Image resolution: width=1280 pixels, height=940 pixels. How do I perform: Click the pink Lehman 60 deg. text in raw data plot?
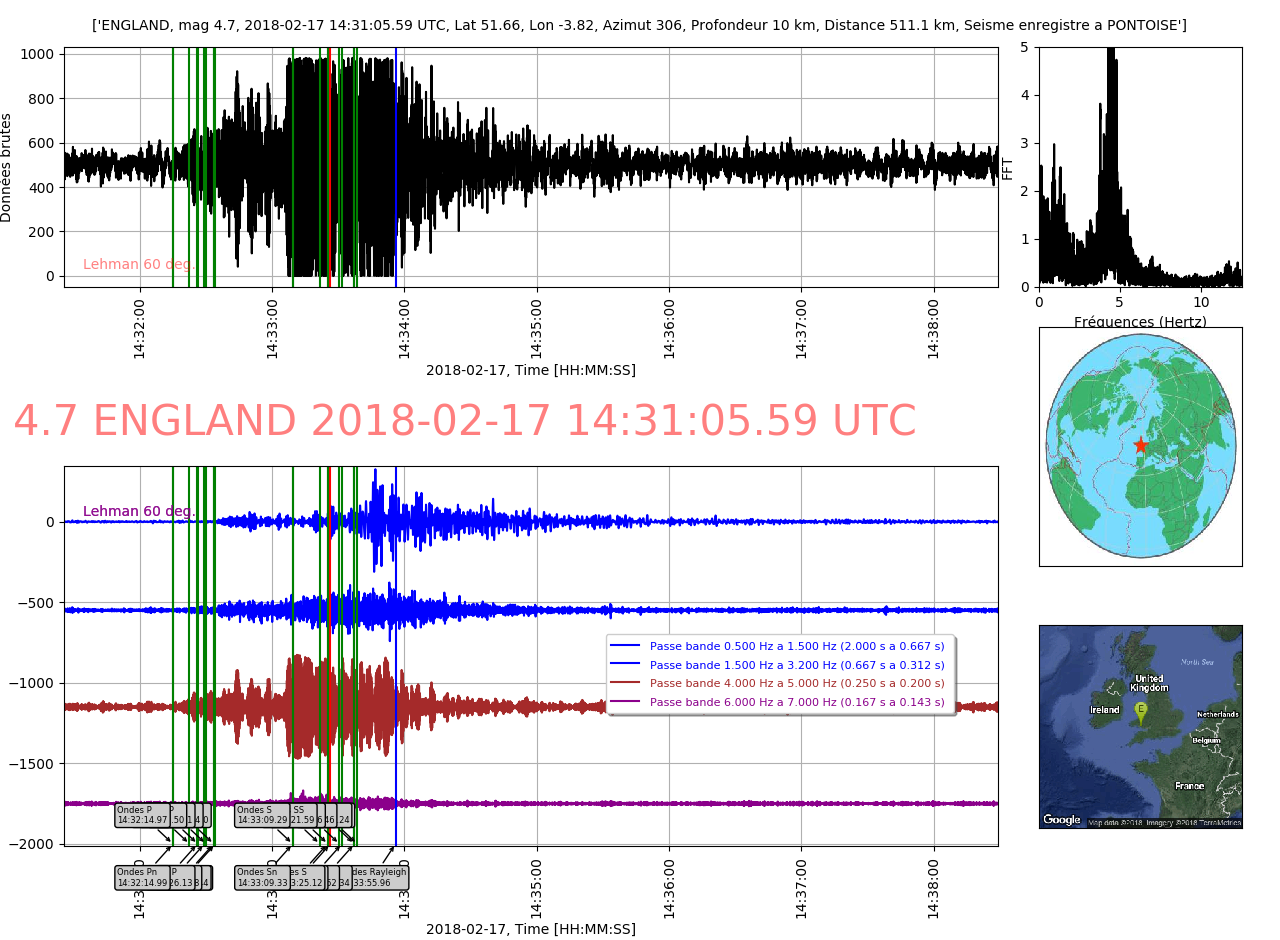point(139,265)
